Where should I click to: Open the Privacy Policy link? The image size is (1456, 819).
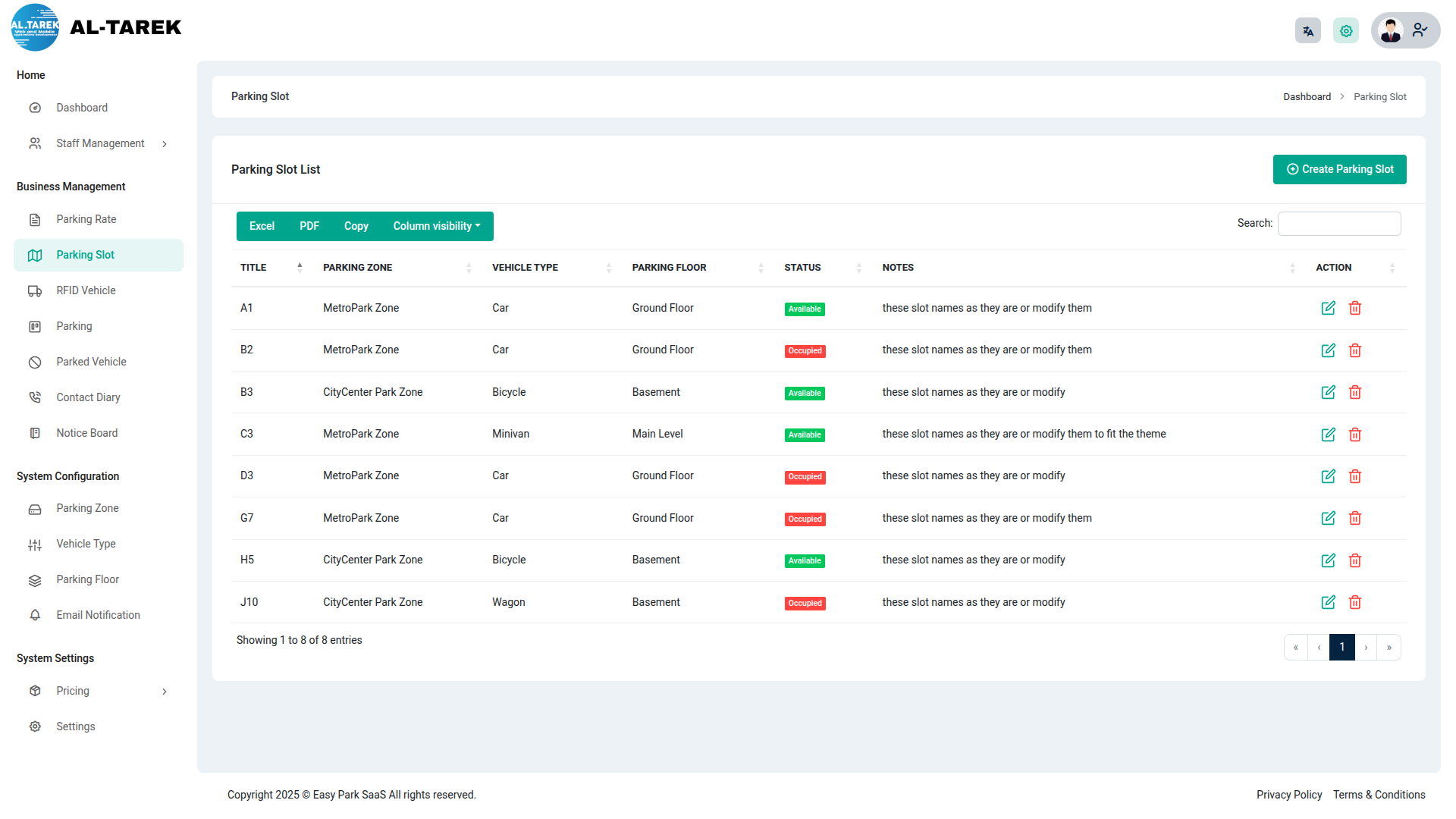click(1288, 795)
